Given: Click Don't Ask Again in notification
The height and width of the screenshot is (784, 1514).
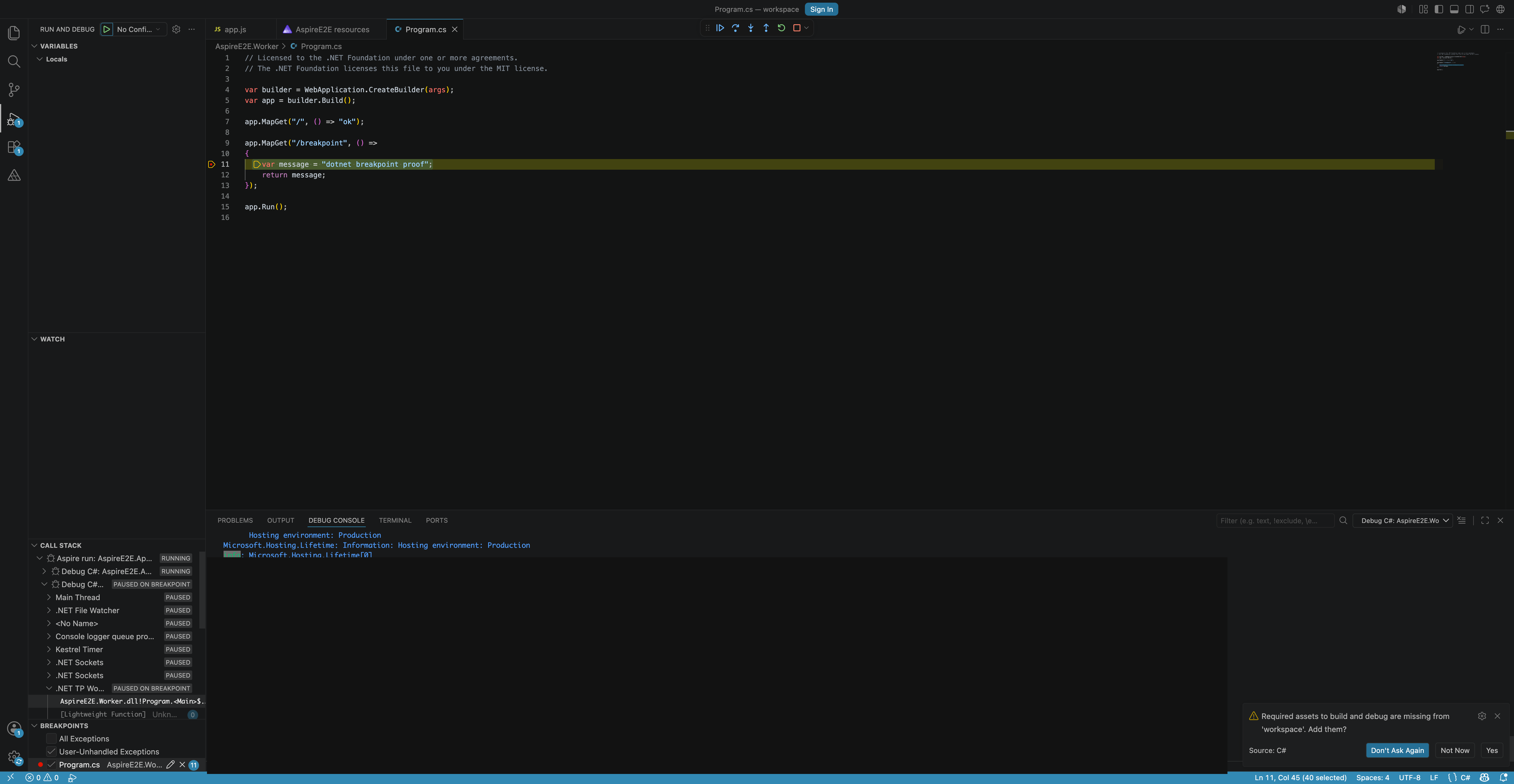Looking at the screenshot, I should (1397, 751).
